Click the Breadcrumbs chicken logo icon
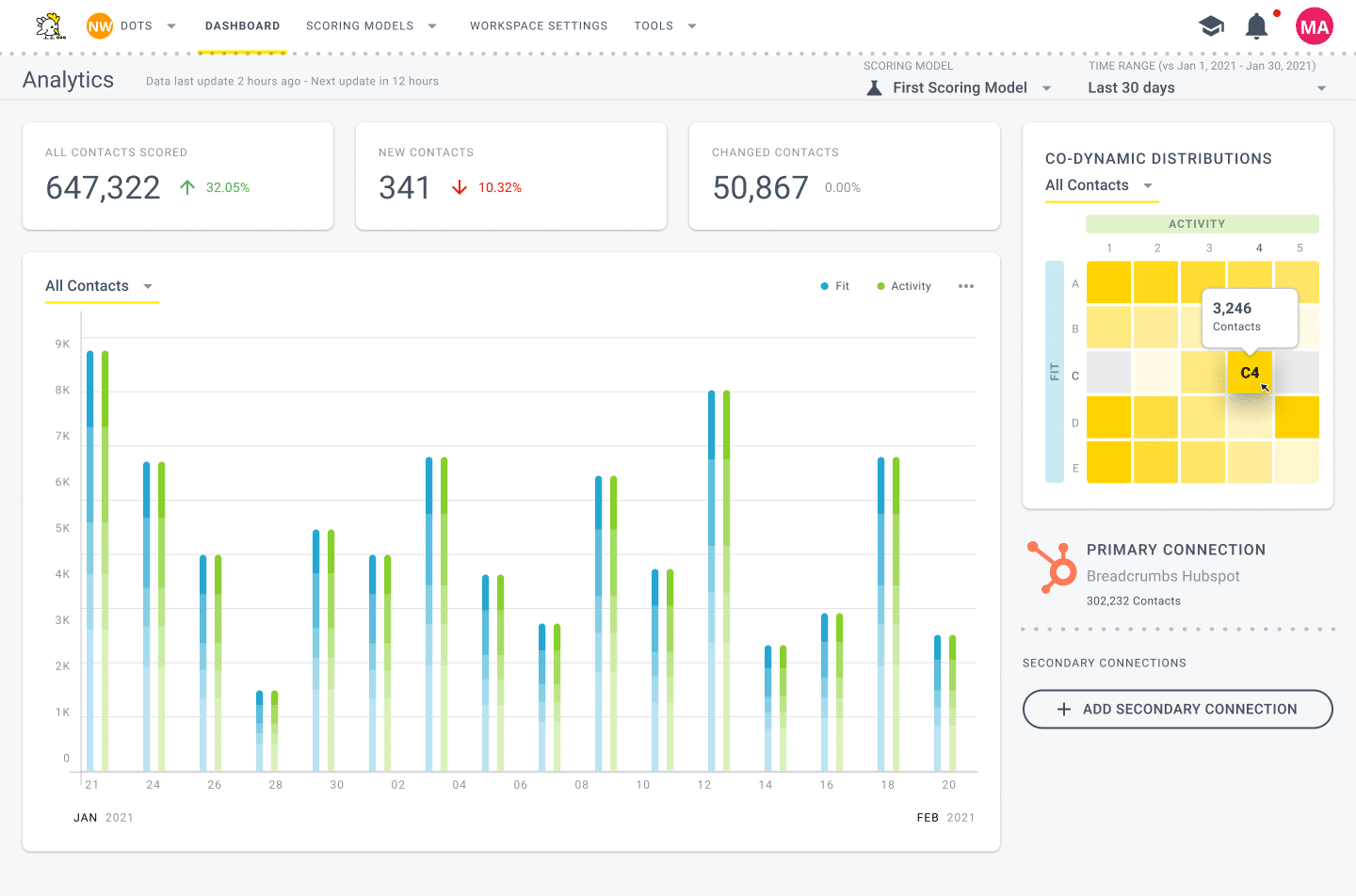 click(x=50, y=25)
